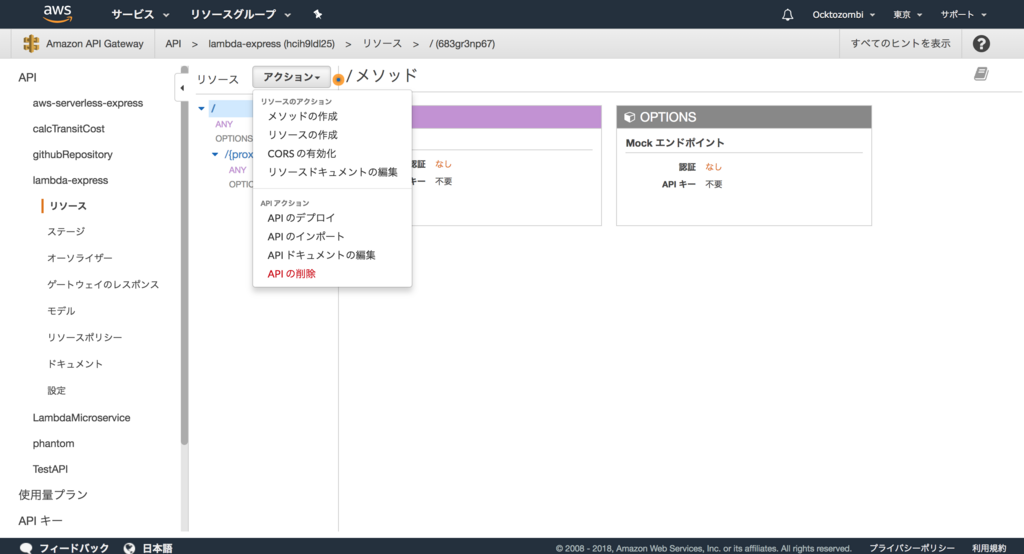Viewport: 1024px width, 554px height.
Task: Click すべてのヒントを表示 button
Action: coord(901,44)
